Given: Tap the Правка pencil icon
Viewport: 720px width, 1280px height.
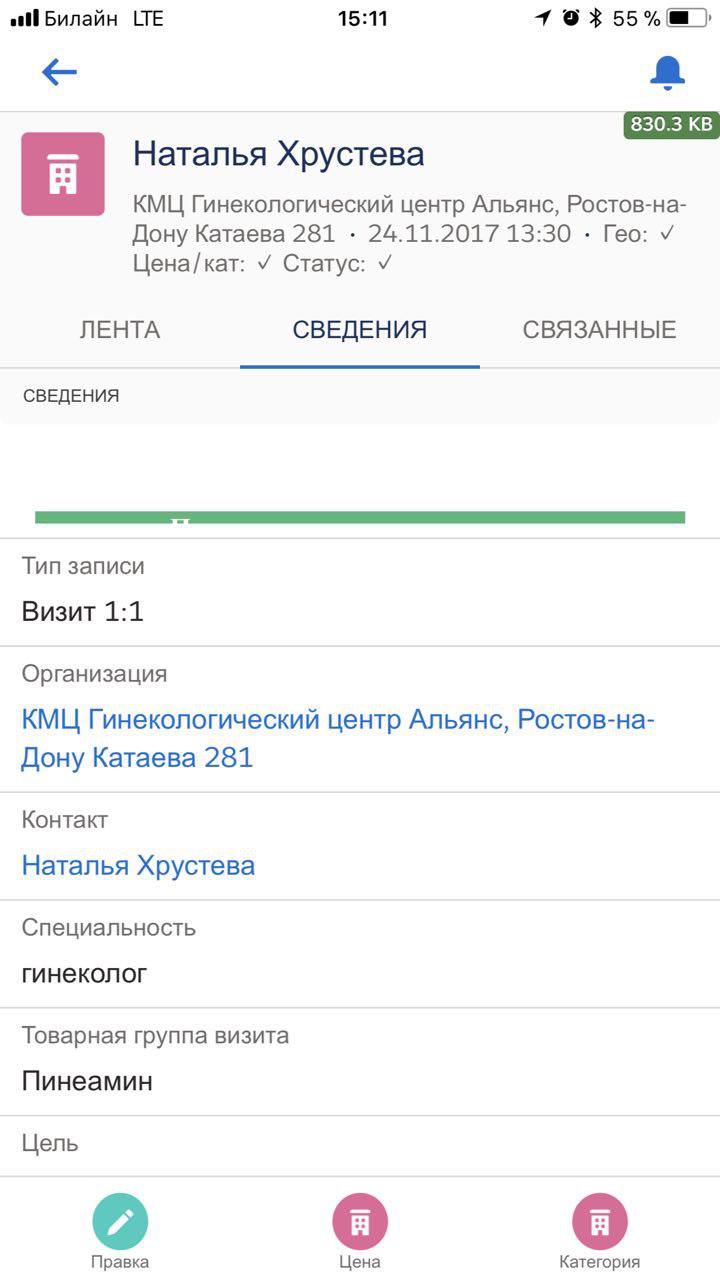Looking at the screenshot, I should pos(120,1222).
